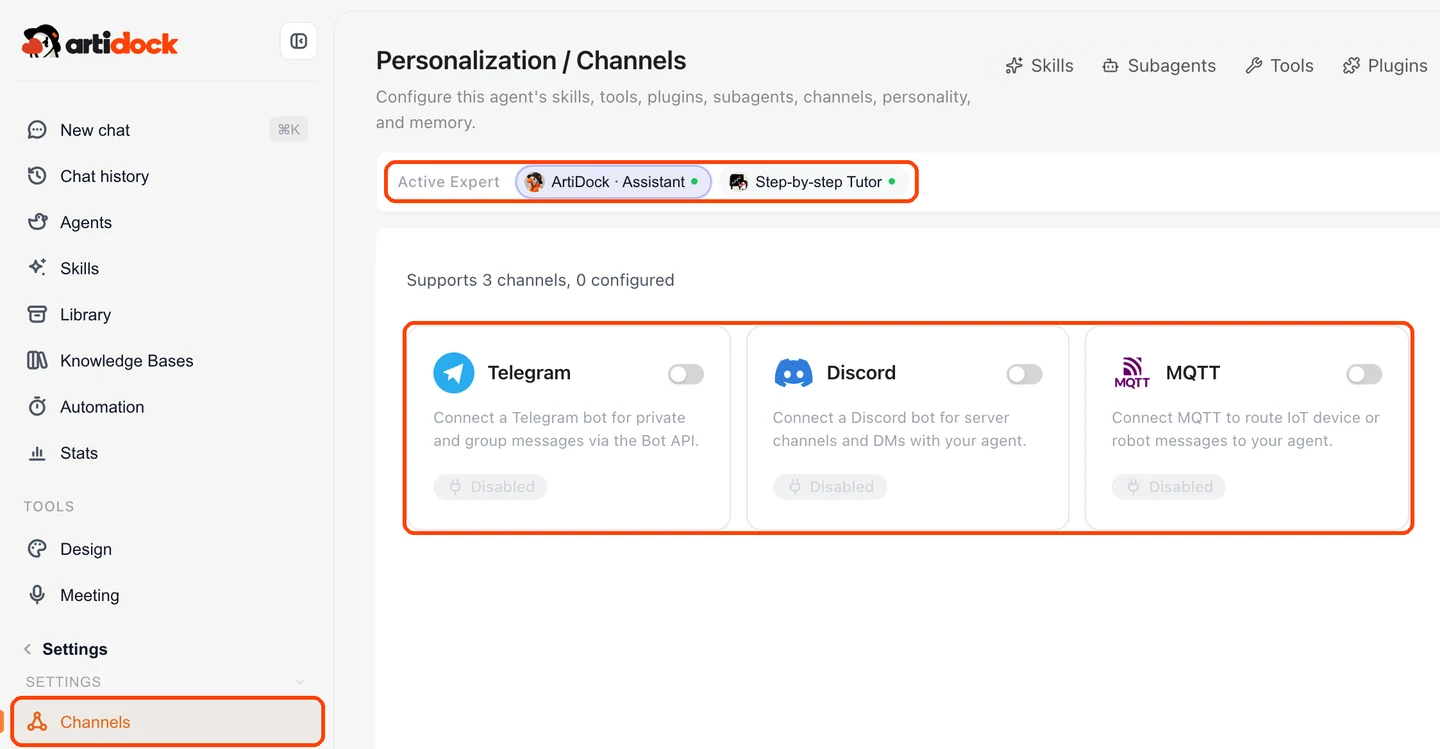Switch to the Plugins tab

[x=1385, y=66]
